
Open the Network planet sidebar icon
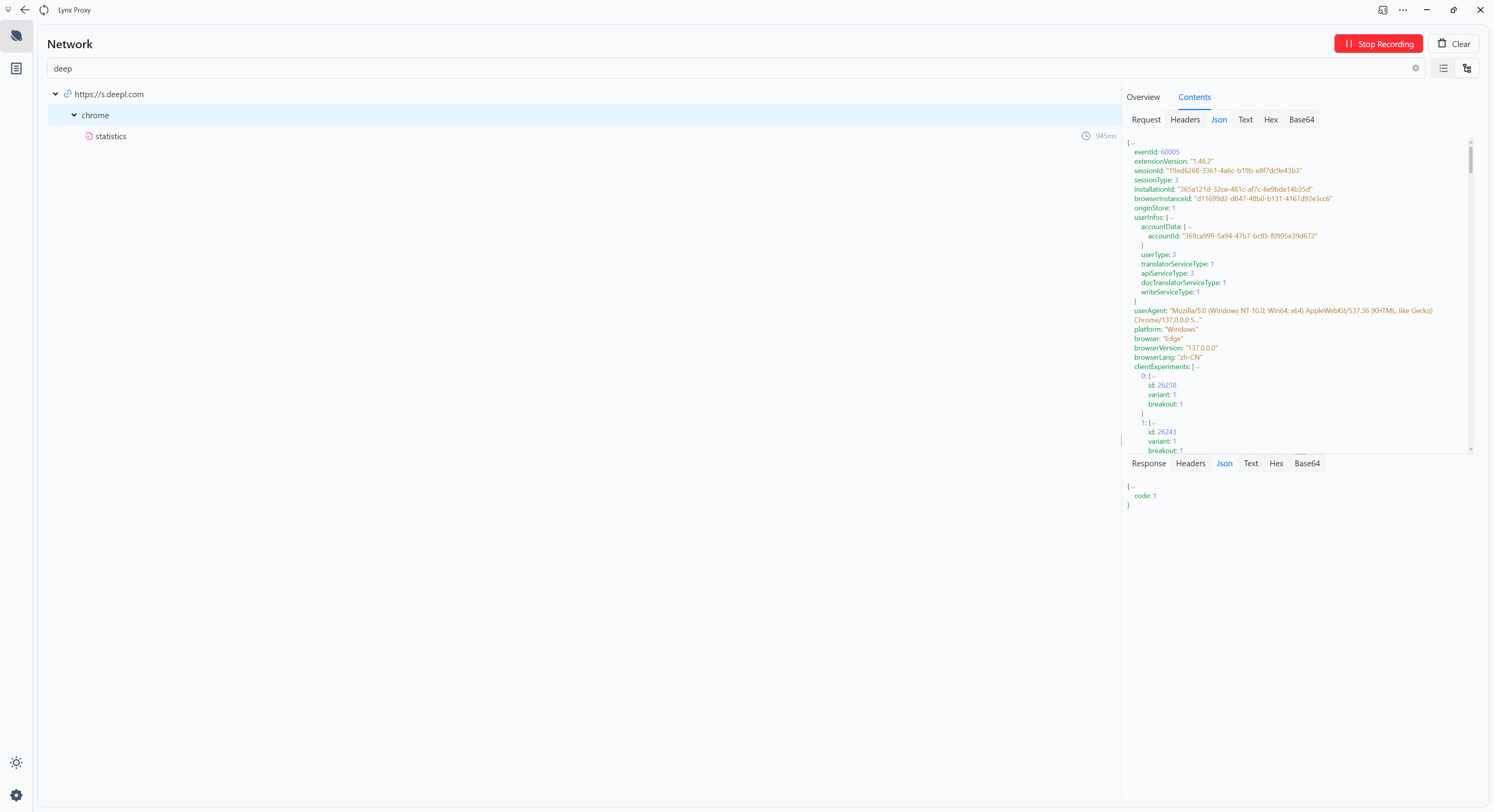(x=16, y=36)
